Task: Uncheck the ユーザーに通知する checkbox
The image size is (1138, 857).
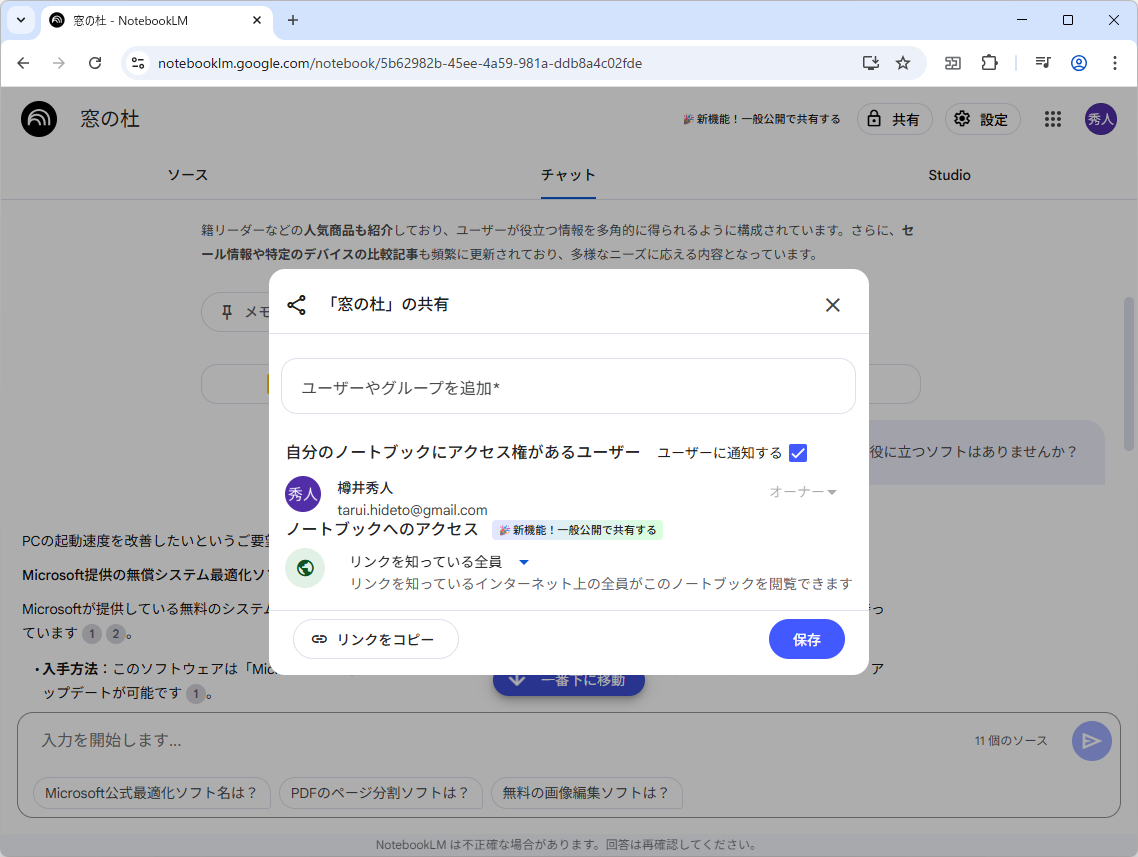Action: coord(797,453)
